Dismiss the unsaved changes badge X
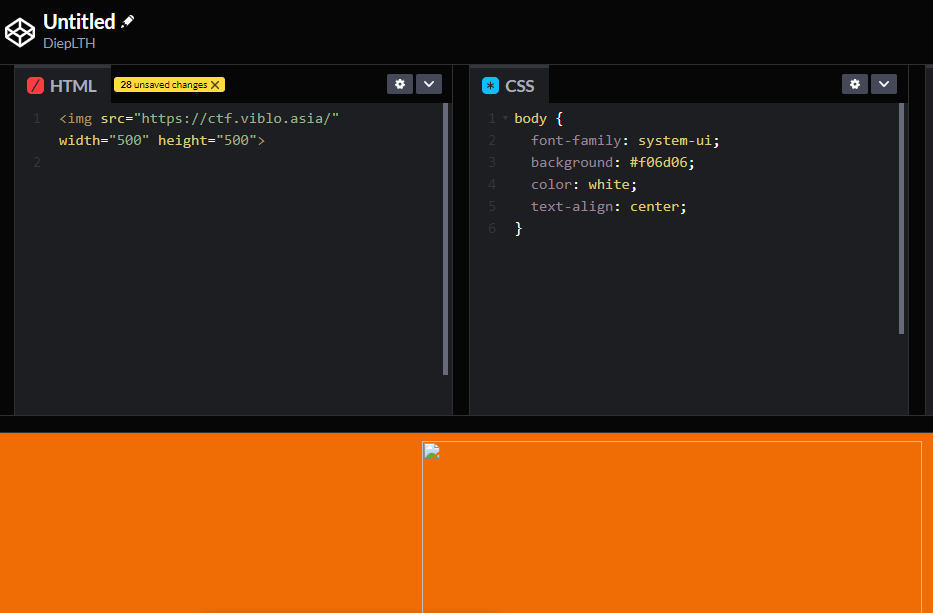 [x=215, y=85]
